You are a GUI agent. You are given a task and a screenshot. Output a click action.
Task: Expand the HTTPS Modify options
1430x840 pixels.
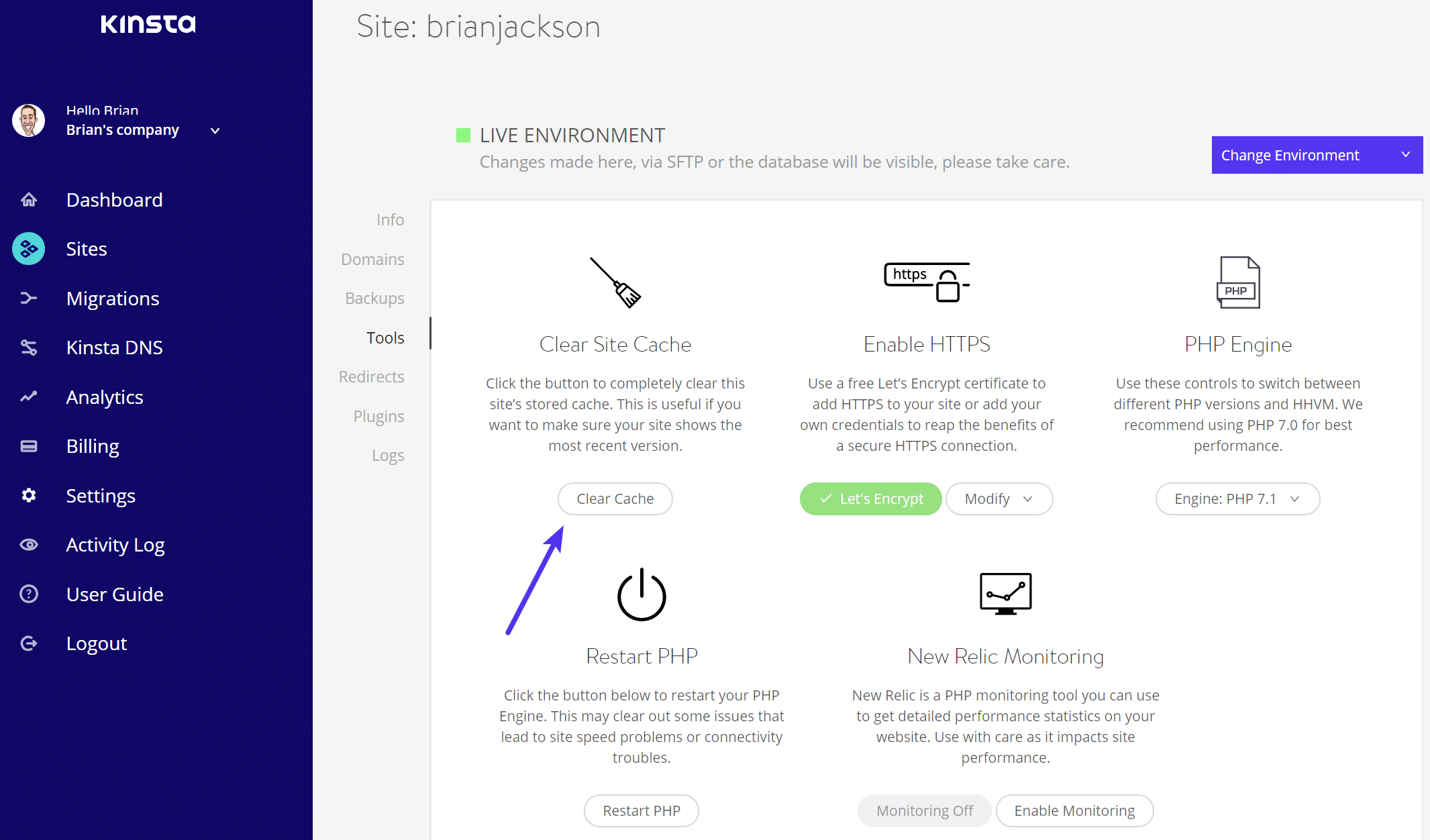(997, 498)
